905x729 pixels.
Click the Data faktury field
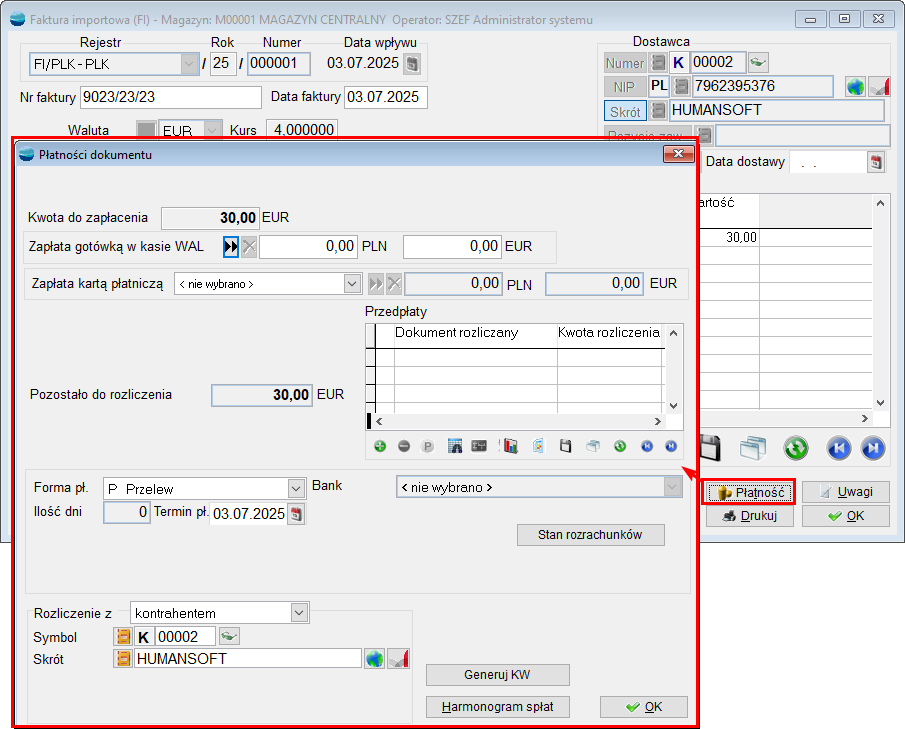tap(386, 97)
